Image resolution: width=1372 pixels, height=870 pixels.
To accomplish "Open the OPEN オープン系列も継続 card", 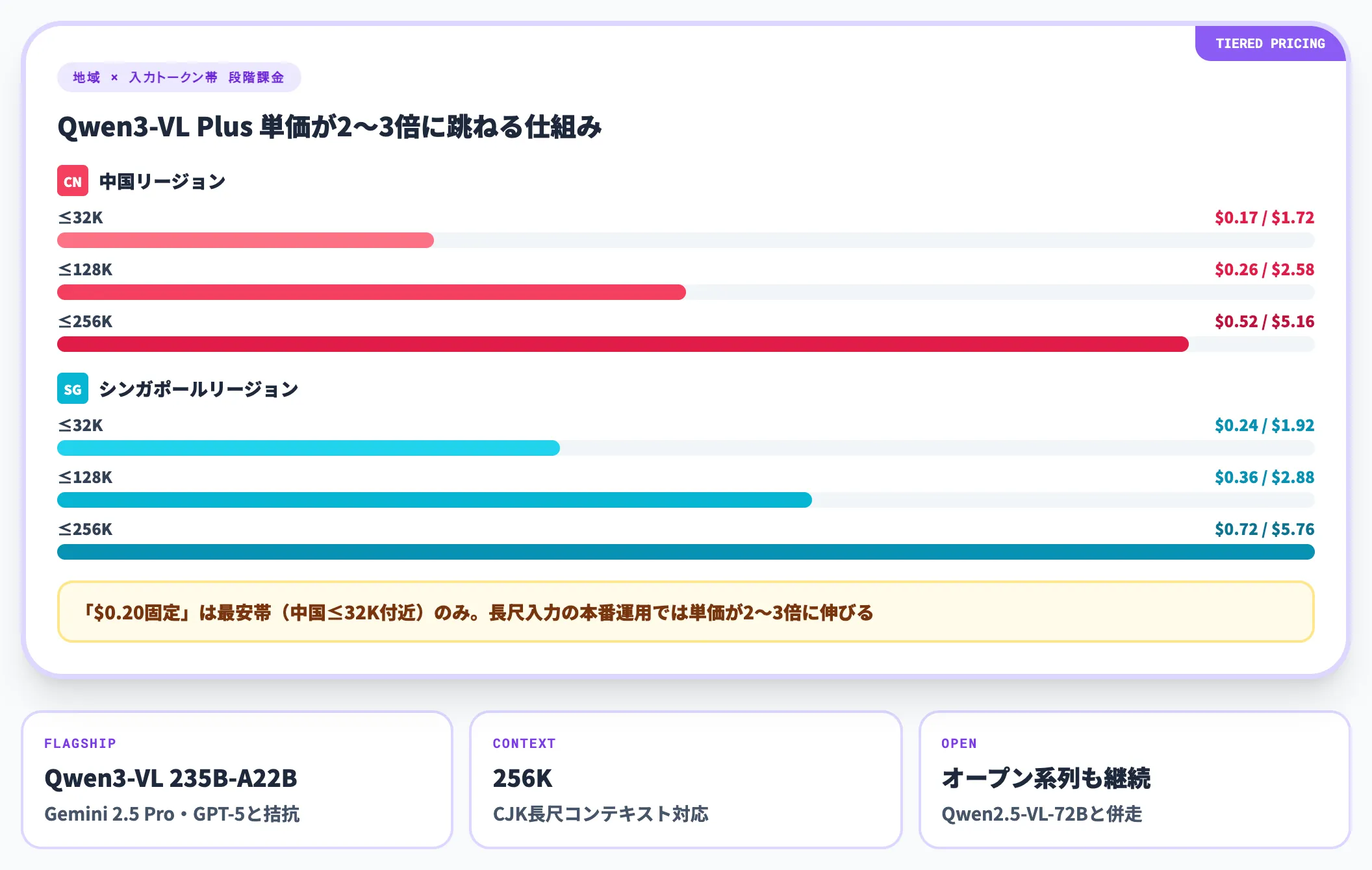I will 1135,779.
